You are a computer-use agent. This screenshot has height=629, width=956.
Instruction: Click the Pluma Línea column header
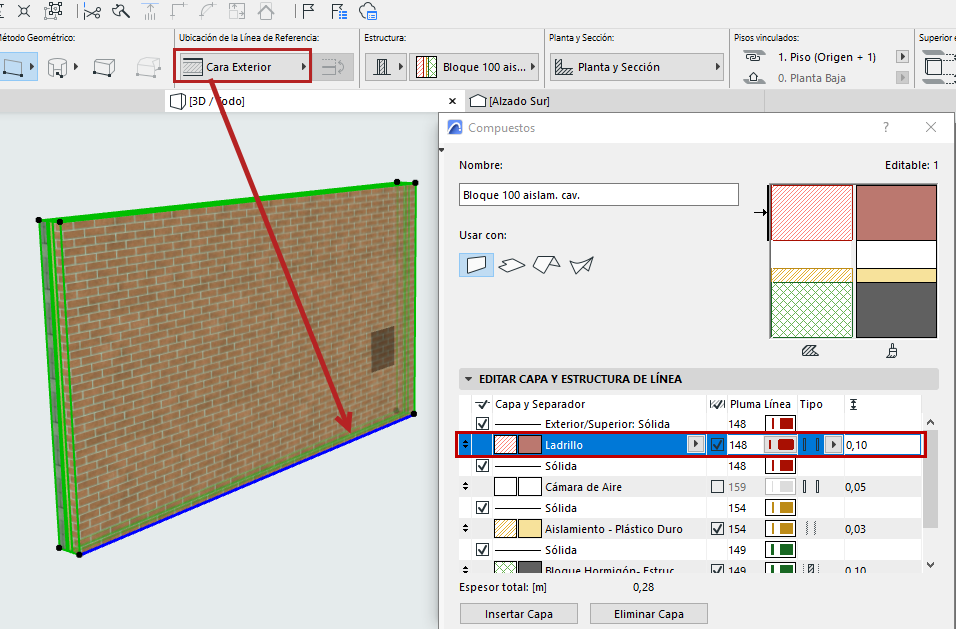pos(760,403)
